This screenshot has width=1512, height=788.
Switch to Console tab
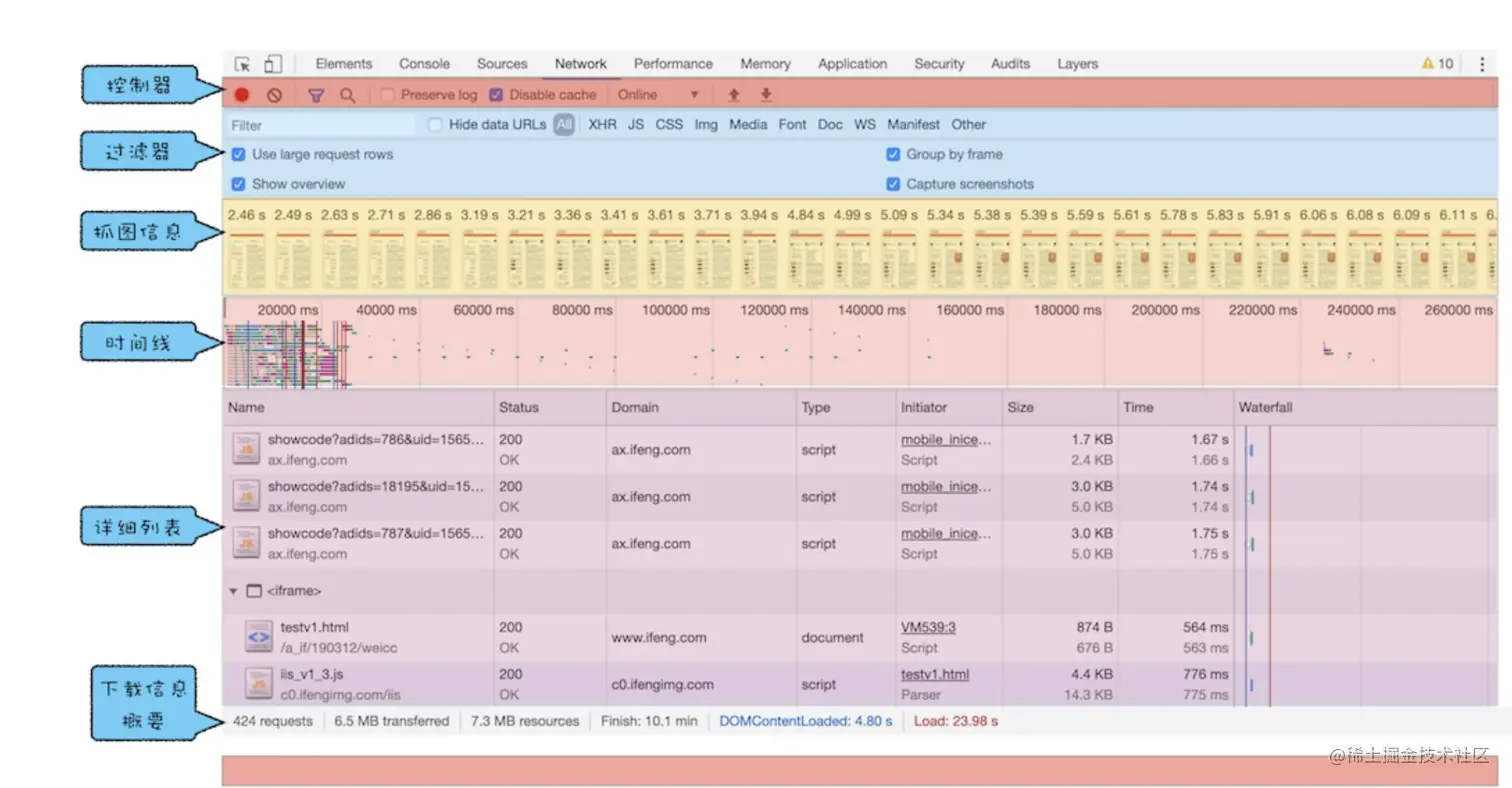click(424, 64)
